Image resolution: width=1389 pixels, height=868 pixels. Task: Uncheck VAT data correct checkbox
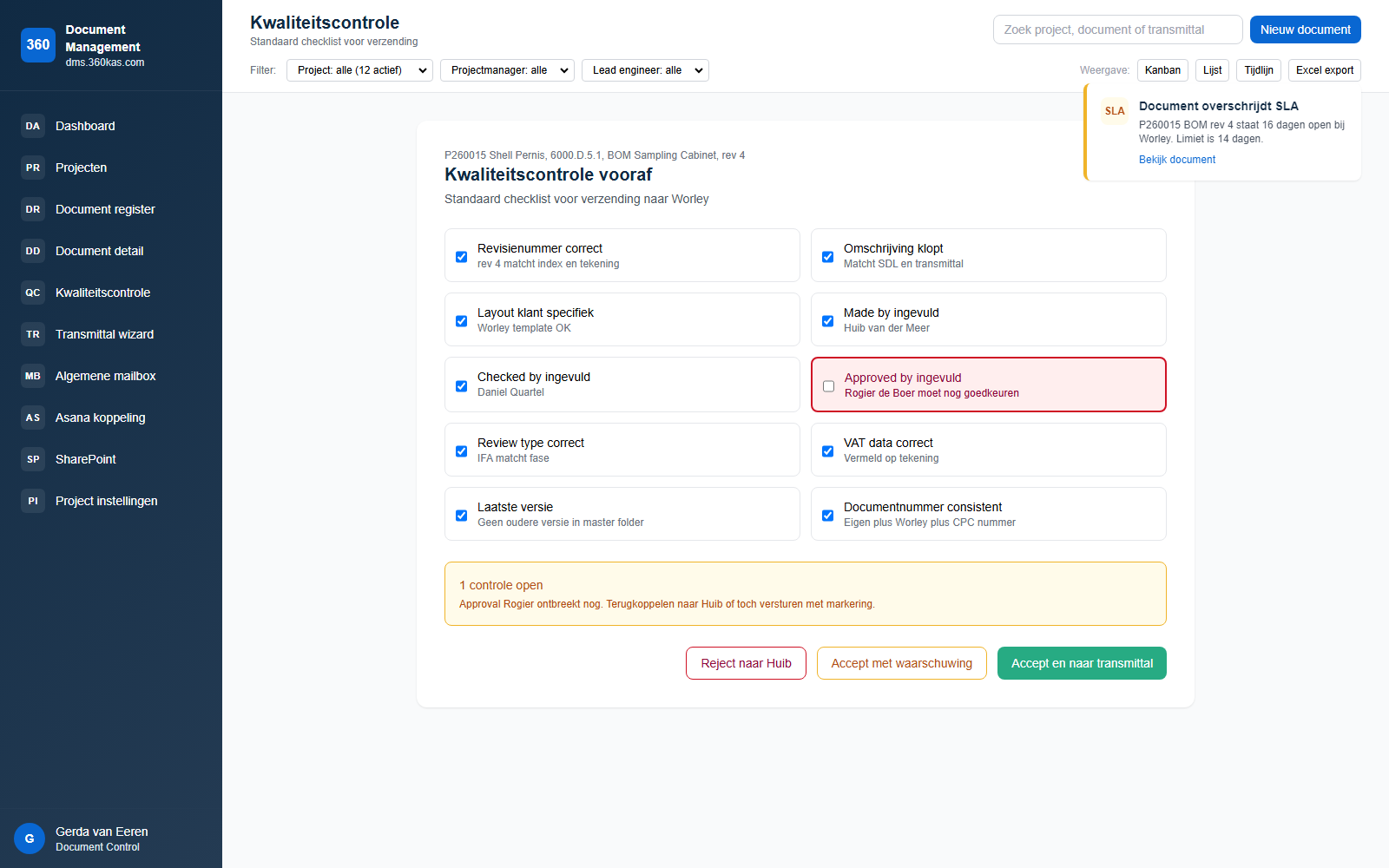(828, 451)
